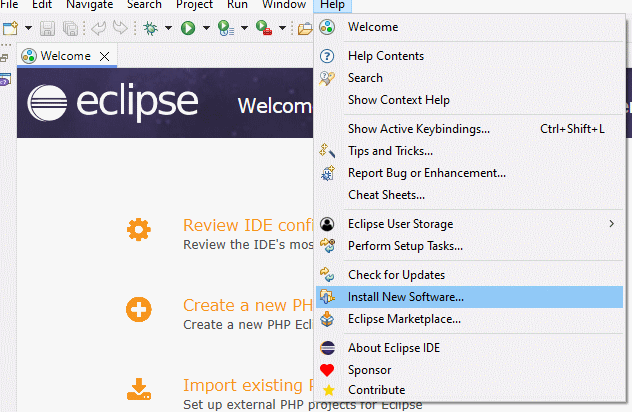632x412 pixels.
Task: Click the orange gear icon
Action: point(139,229)
